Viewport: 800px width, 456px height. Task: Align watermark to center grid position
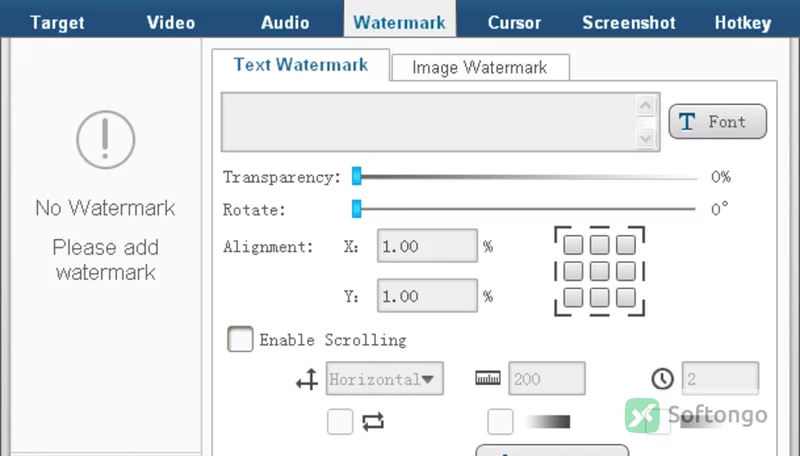pyautogui.click(x=599, y=271)
